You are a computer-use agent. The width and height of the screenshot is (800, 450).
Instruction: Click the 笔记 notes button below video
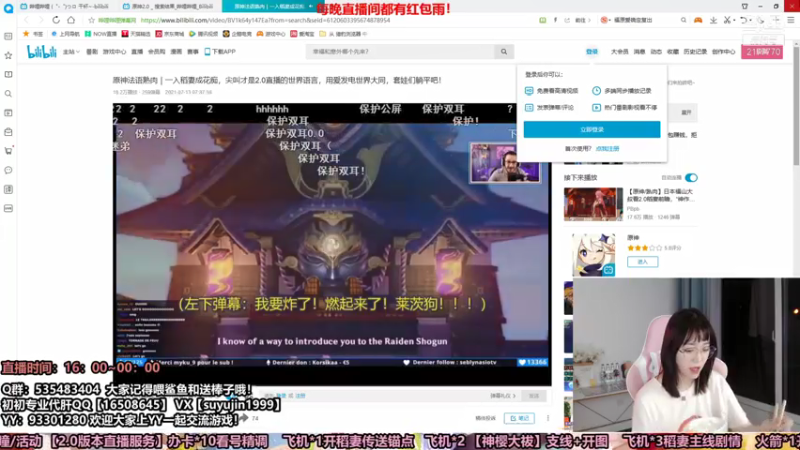[519, 418]
